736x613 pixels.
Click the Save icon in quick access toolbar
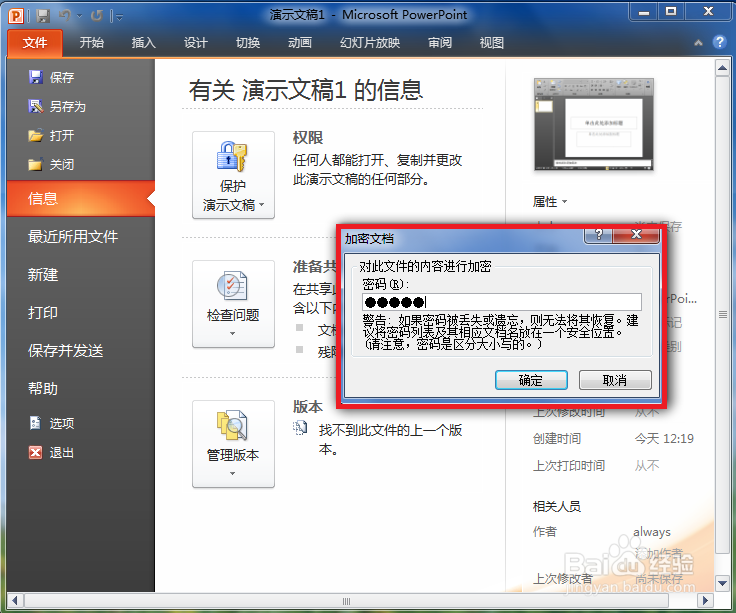coord(43,16)
